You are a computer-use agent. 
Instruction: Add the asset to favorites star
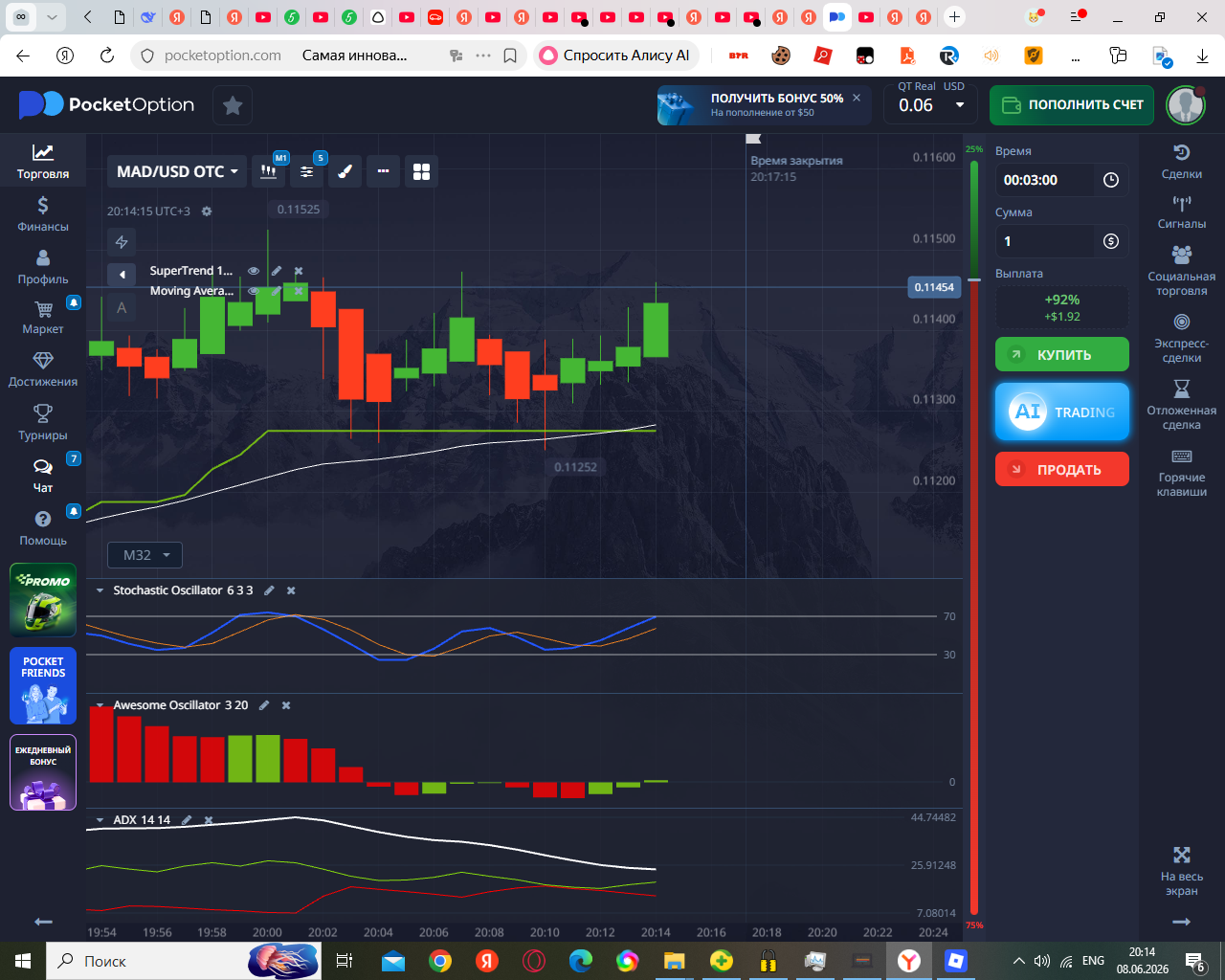[233, 105]
